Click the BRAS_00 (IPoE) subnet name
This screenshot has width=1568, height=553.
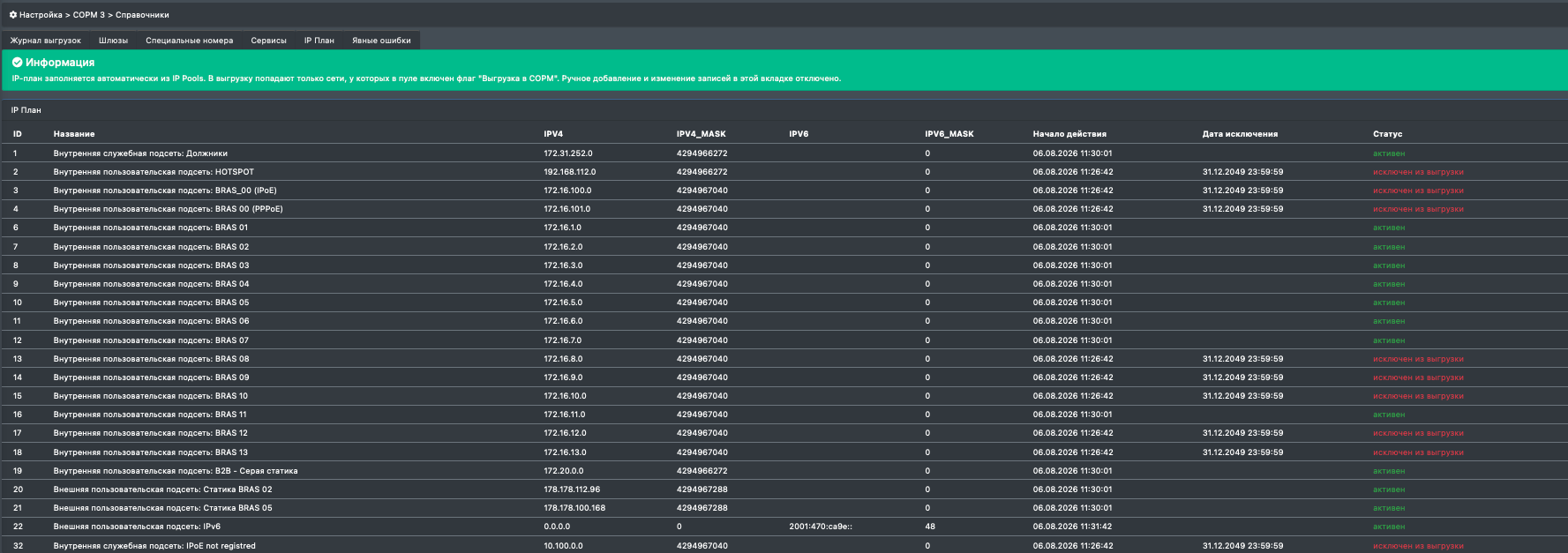[165, 191]
